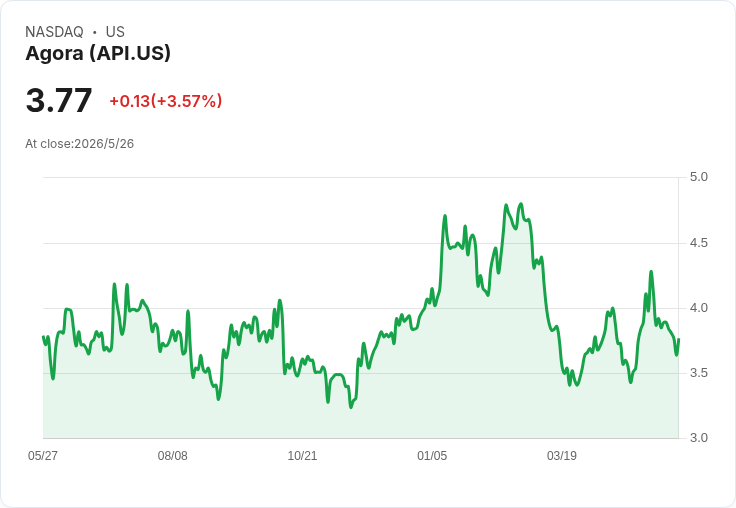Click the final data point at chart's right end
Image resolution: width=736 pixels, height=508 pixels.
pos(679,339)
